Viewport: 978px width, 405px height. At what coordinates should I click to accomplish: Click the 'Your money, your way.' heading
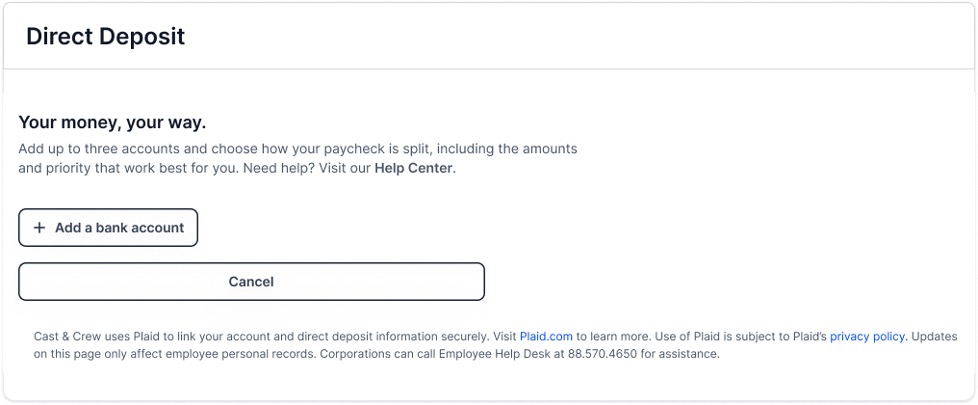click(112, 123)
